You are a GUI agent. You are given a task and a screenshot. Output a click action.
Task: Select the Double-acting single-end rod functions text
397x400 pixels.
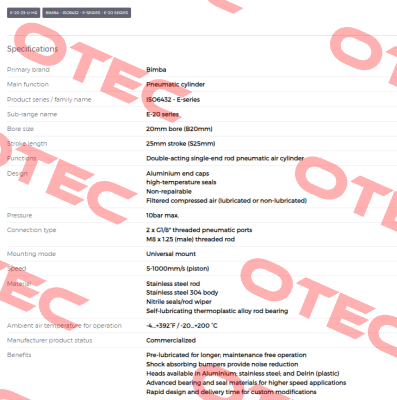pyautogui.click(x=225, y=158)
